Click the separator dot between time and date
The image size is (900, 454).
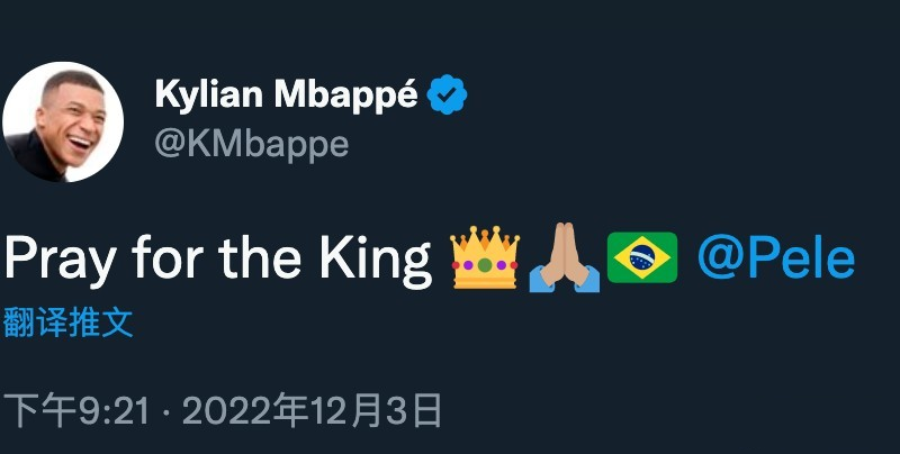click(x=166, y=412)
